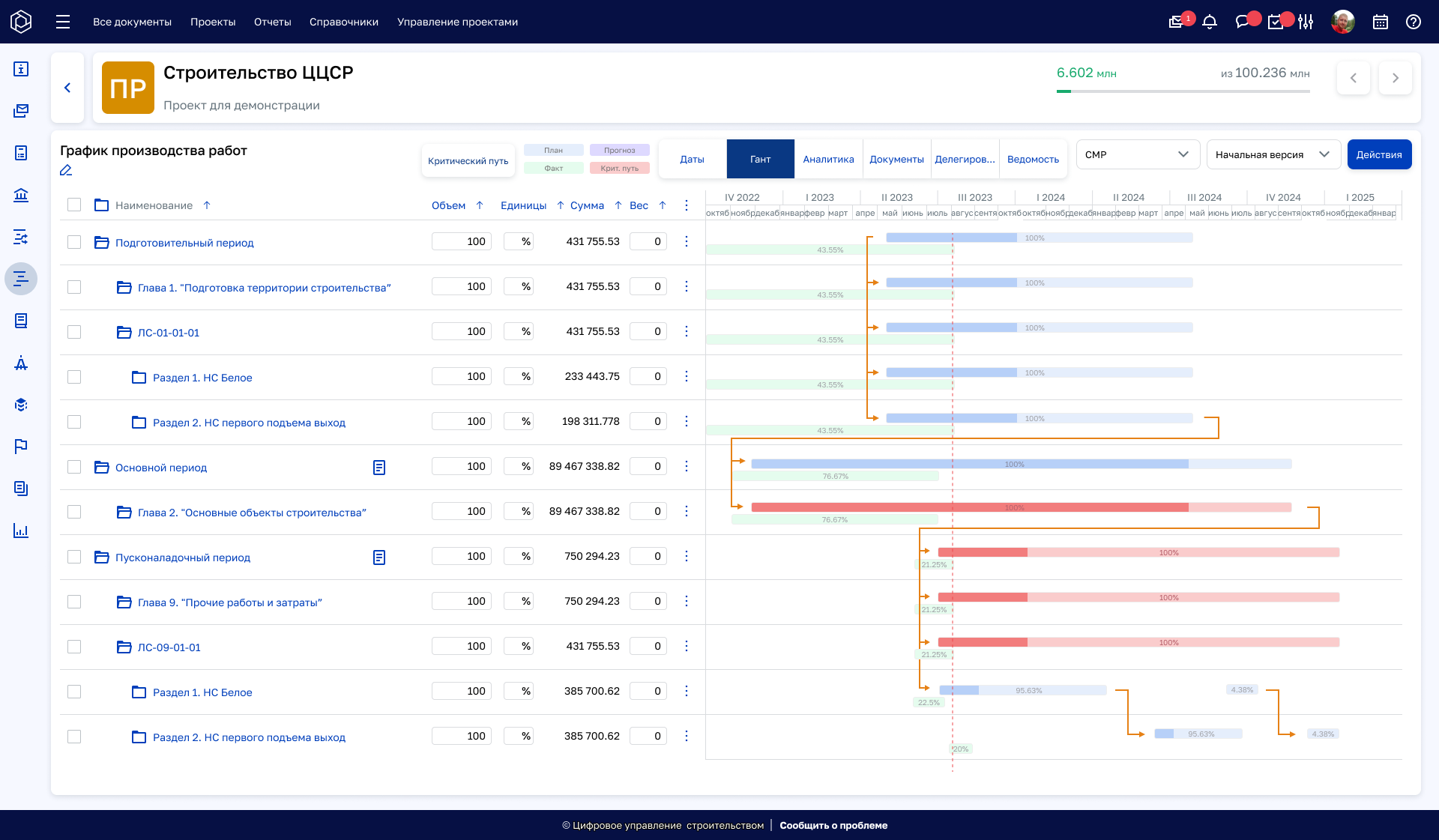This screenshot has height=840, width=1439.
Task: Open three-dot menu for Пусконаладочный период row
Action: [687, 556]
